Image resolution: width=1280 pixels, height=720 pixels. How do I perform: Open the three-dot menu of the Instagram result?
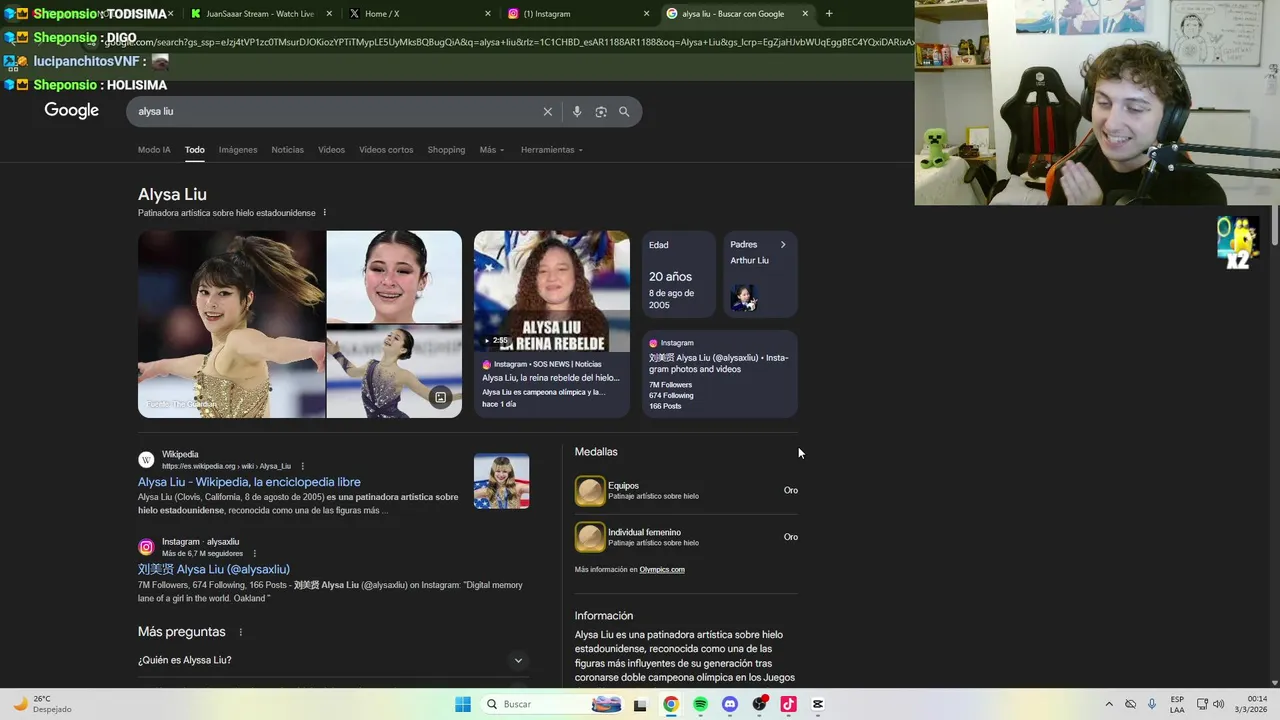254,553
